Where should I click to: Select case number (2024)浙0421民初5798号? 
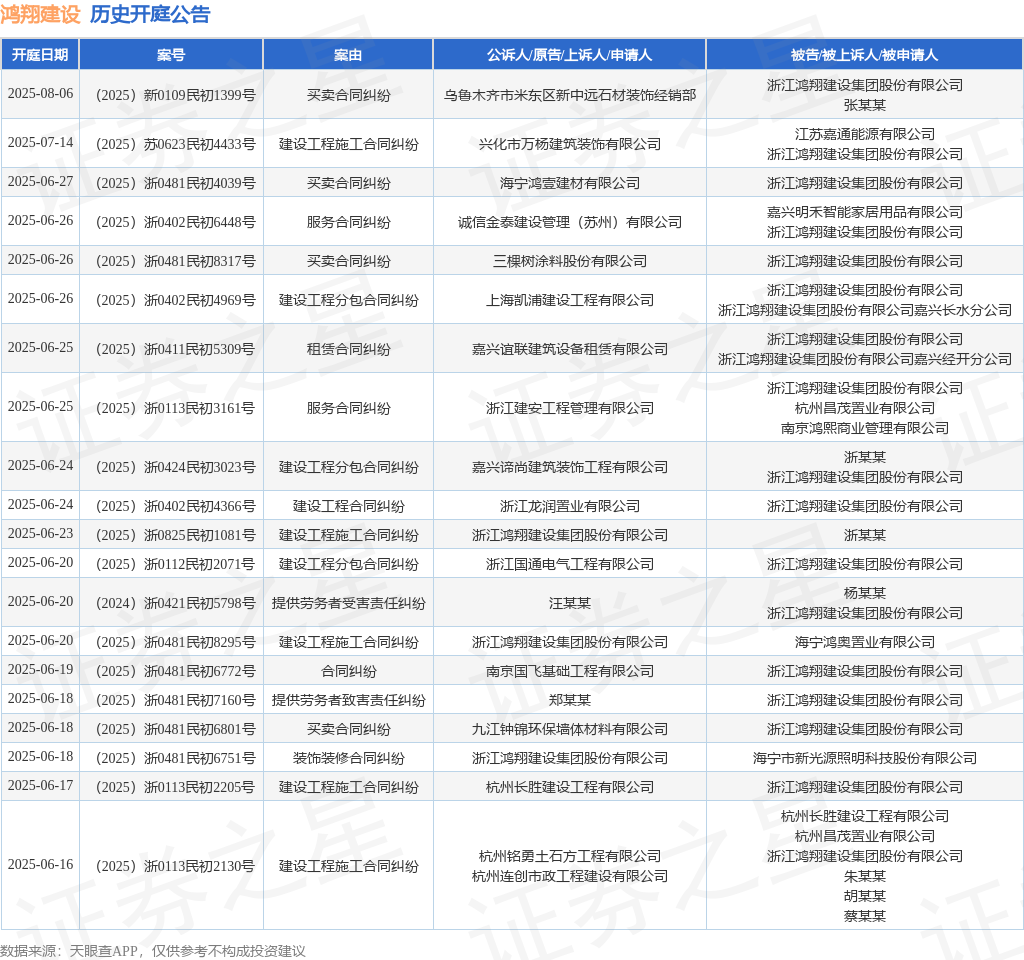(175, 603)
